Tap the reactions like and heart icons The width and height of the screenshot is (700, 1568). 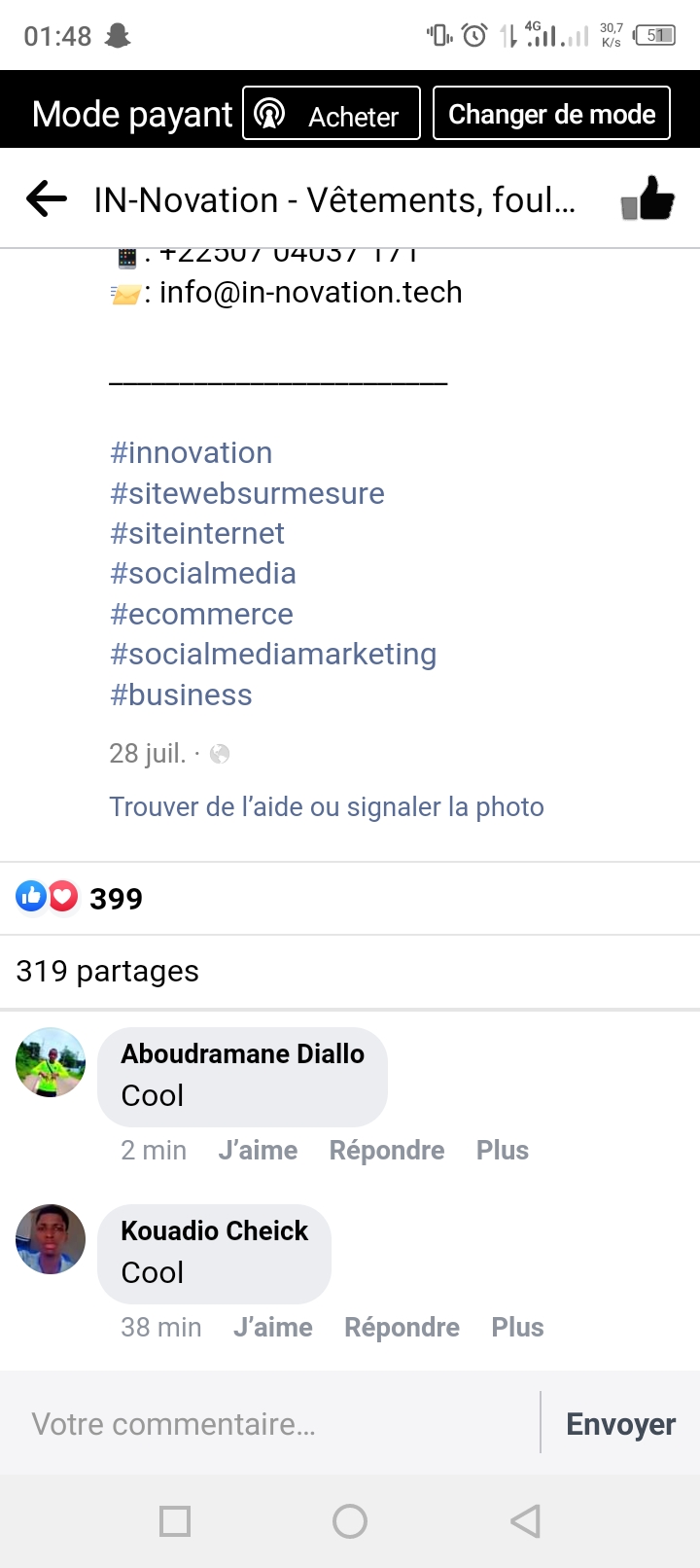pos(47,897)
